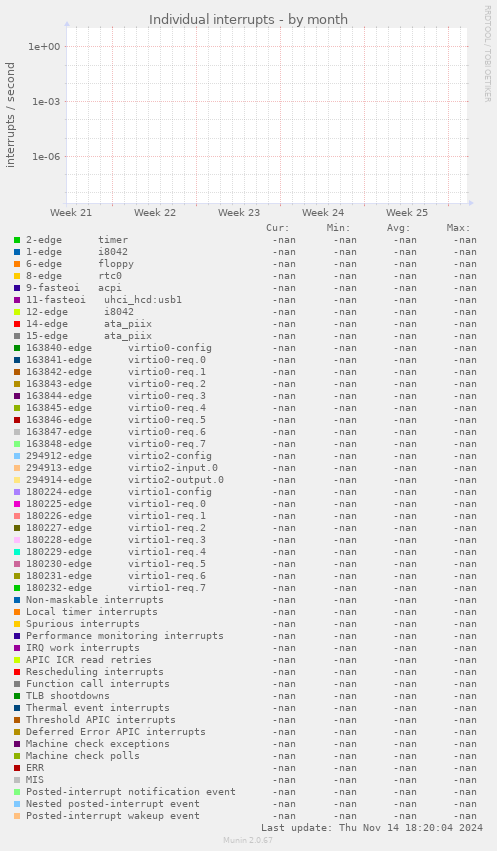
Task: Click the orange swatch for 6-edge floppy
Action: click(17, 264)
